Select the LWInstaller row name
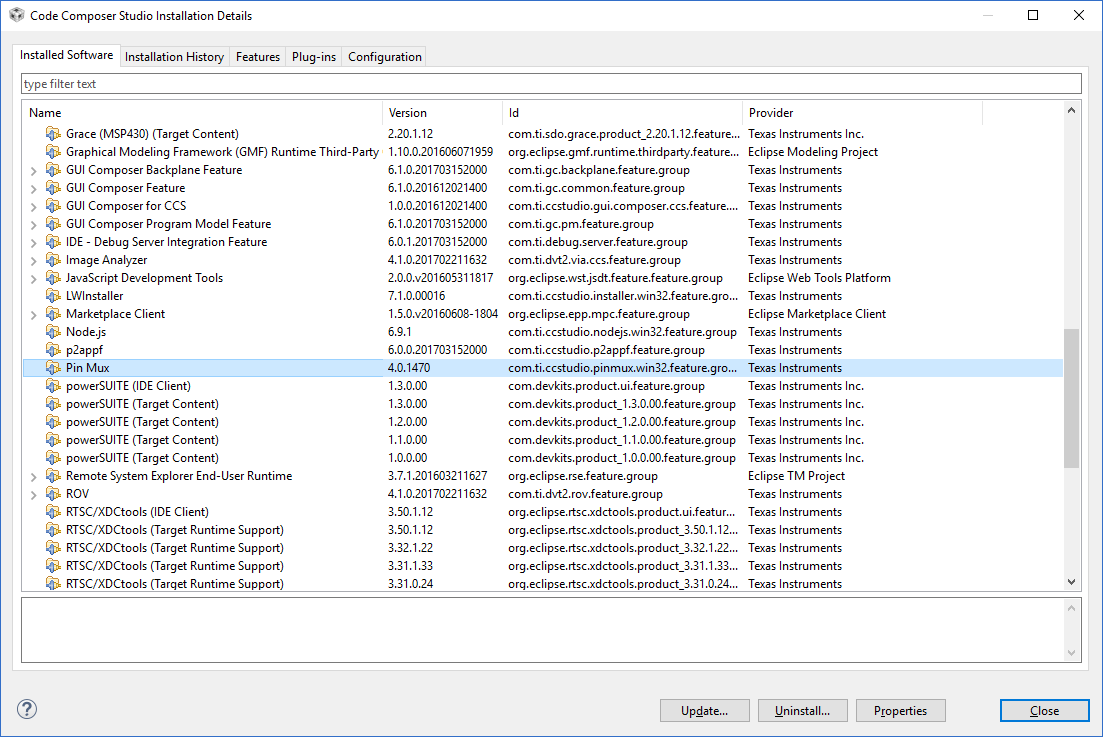 pyautogui.click(x=94, y=296)
